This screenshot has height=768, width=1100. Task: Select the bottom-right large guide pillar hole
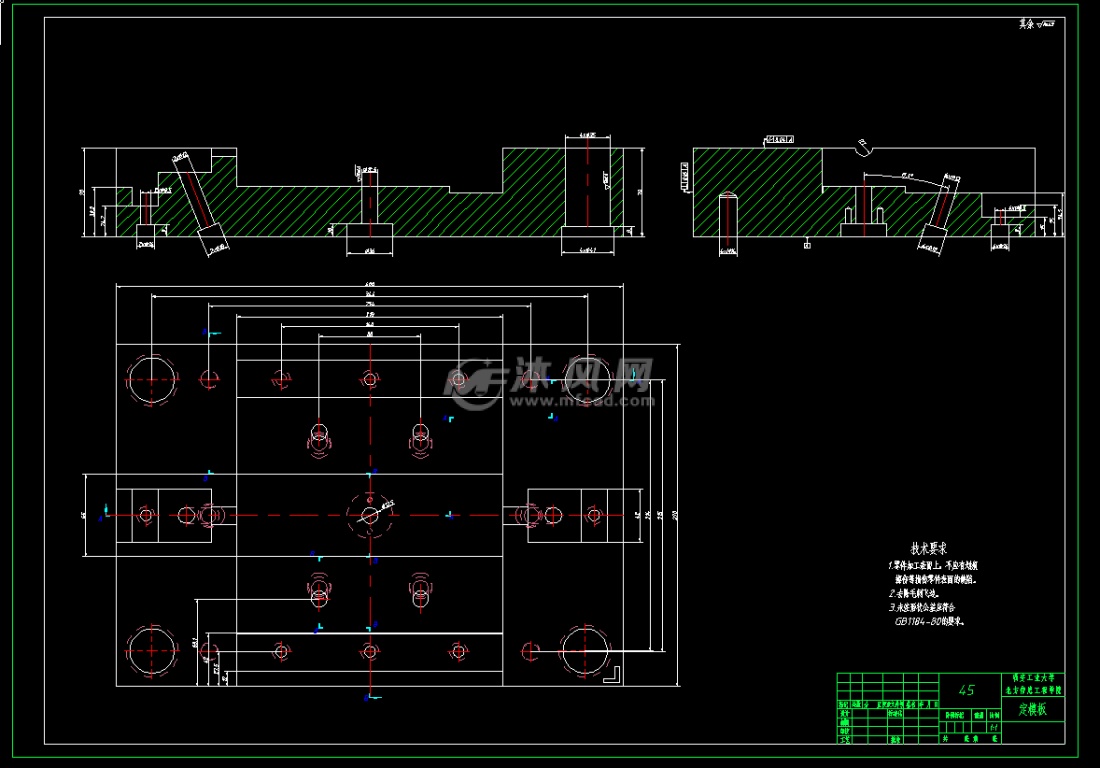tap(586, 650)
